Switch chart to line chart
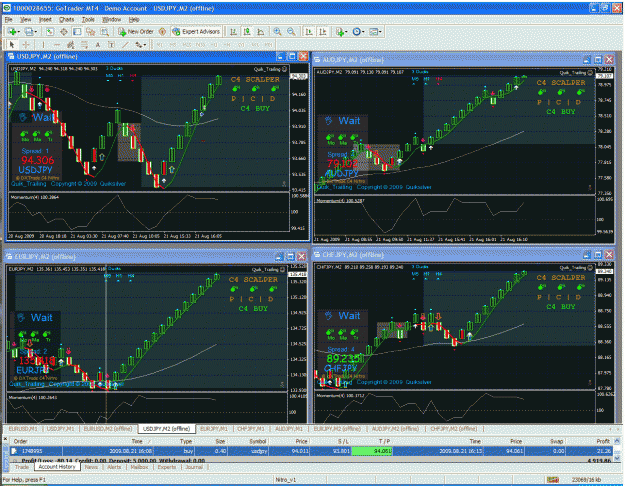This screenshot has width=625, height=486. pos(261,31)
